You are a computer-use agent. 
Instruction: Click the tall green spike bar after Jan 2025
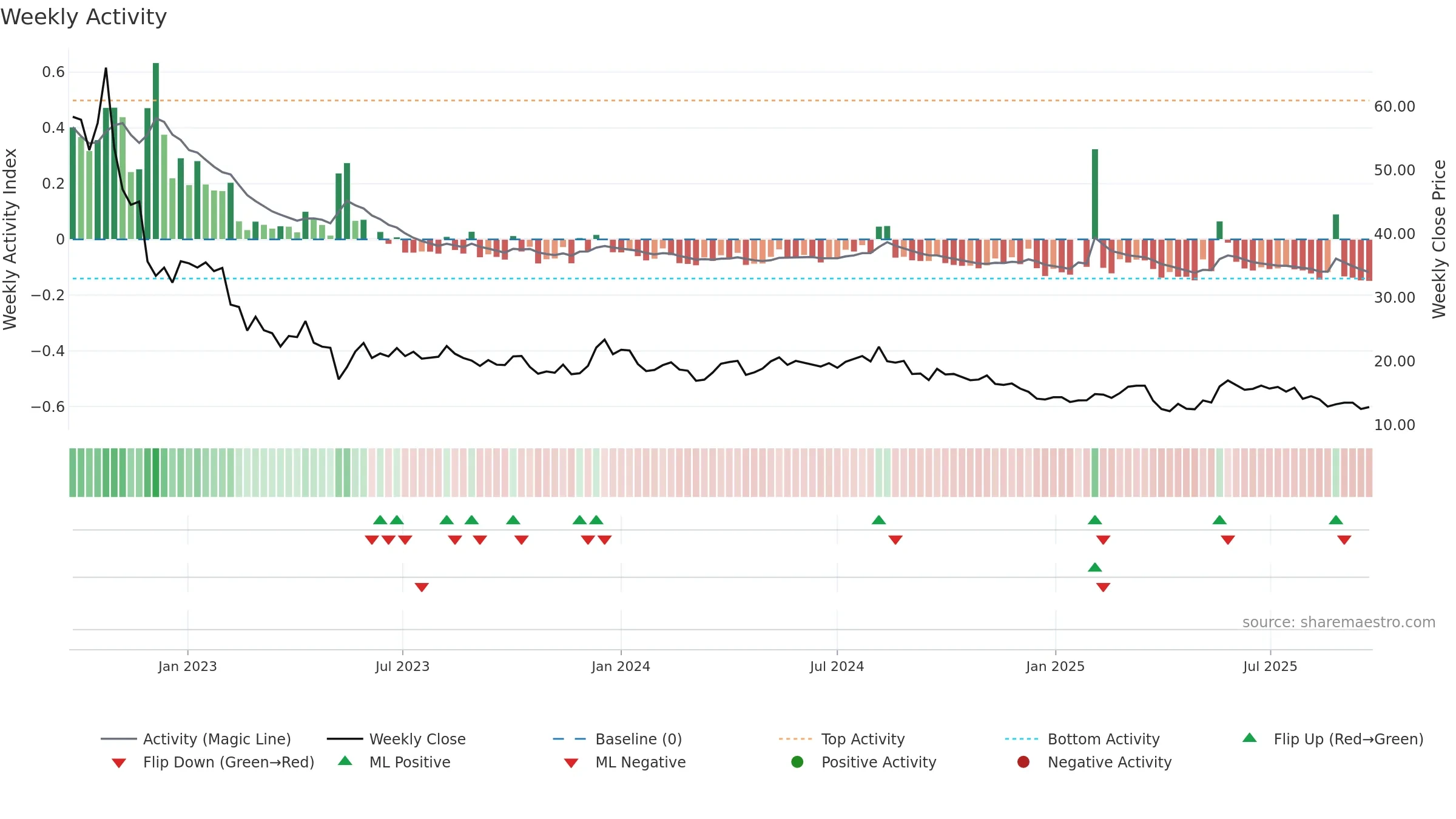point(1095,194)
